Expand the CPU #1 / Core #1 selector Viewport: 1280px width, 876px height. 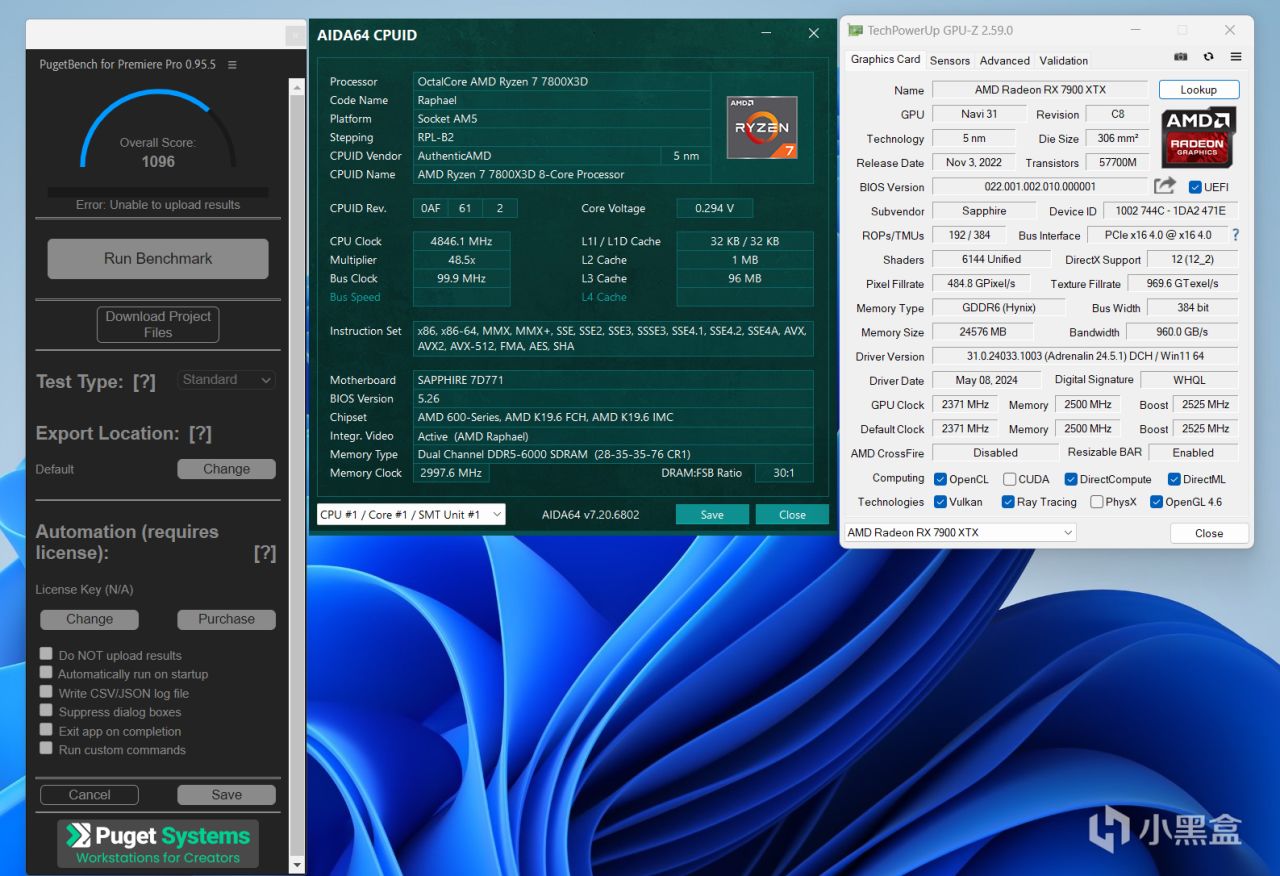[x=410, y=514]
